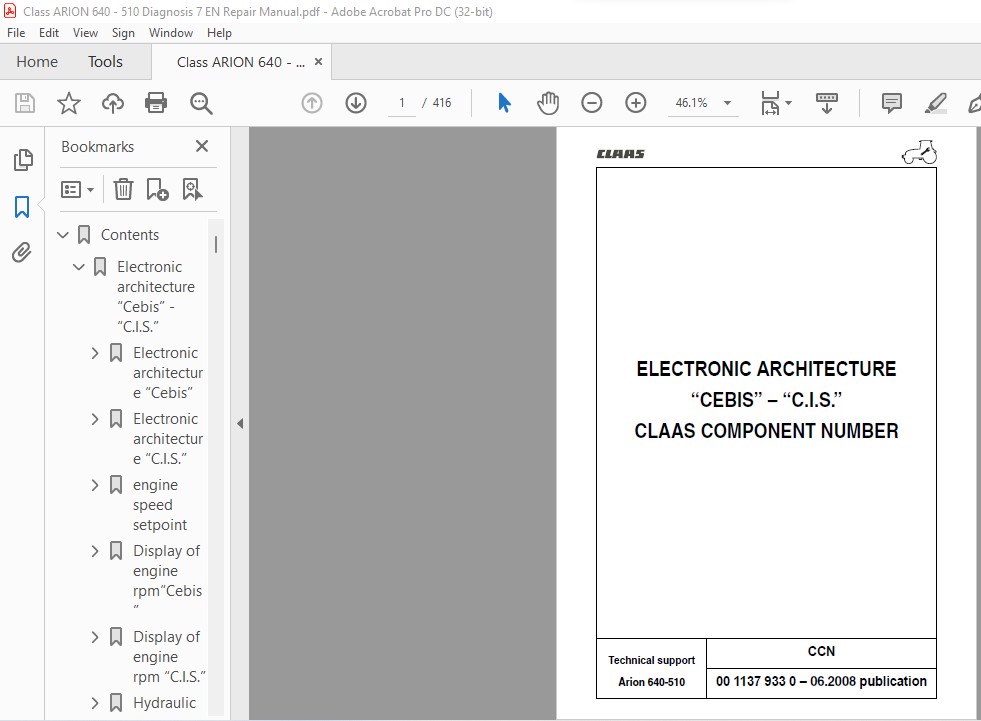
Task: Expand Display of engine rpm"Cebis" bookmark
Action: point(94,551)
